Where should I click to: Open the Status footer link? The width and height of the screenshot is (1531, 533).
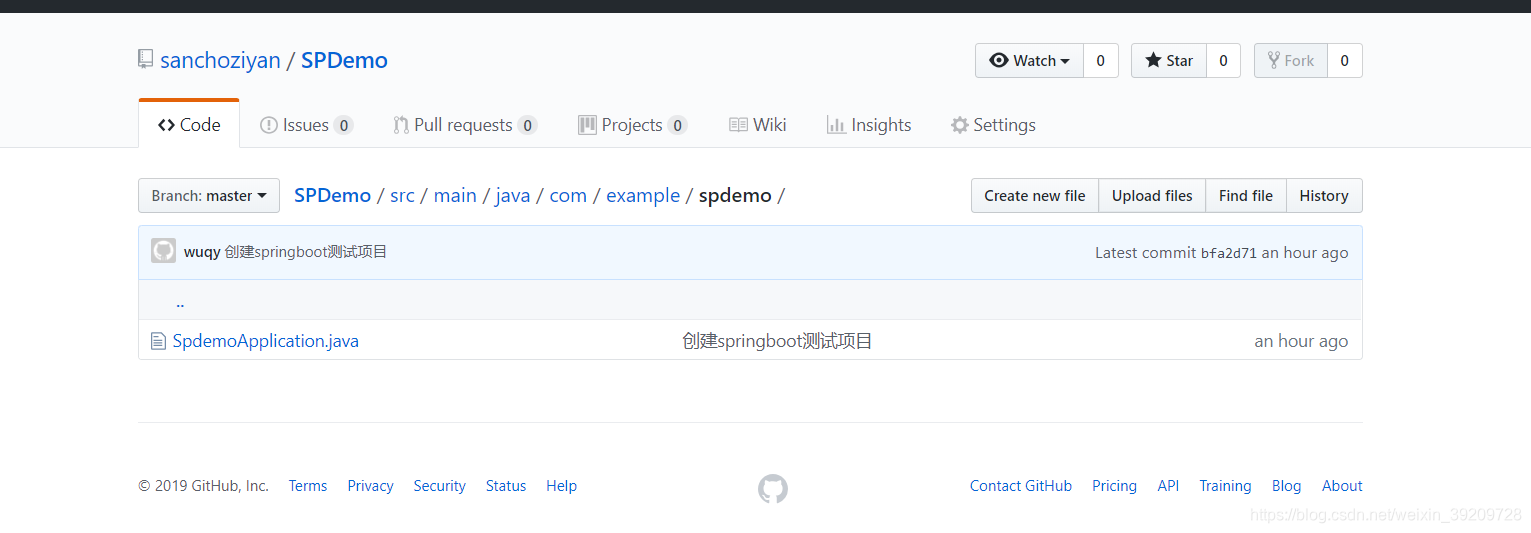(x=506, y=486)
